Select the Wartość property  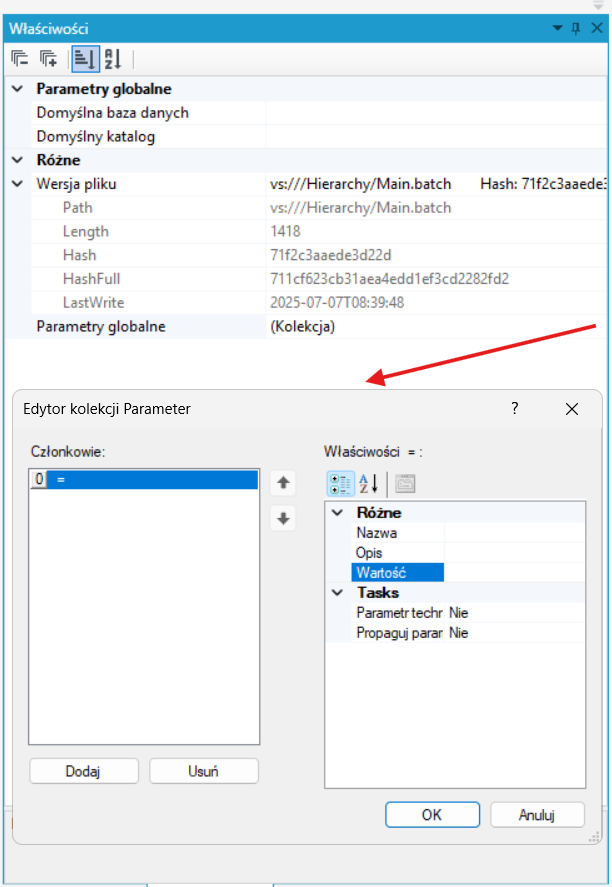tap(398, 572)
